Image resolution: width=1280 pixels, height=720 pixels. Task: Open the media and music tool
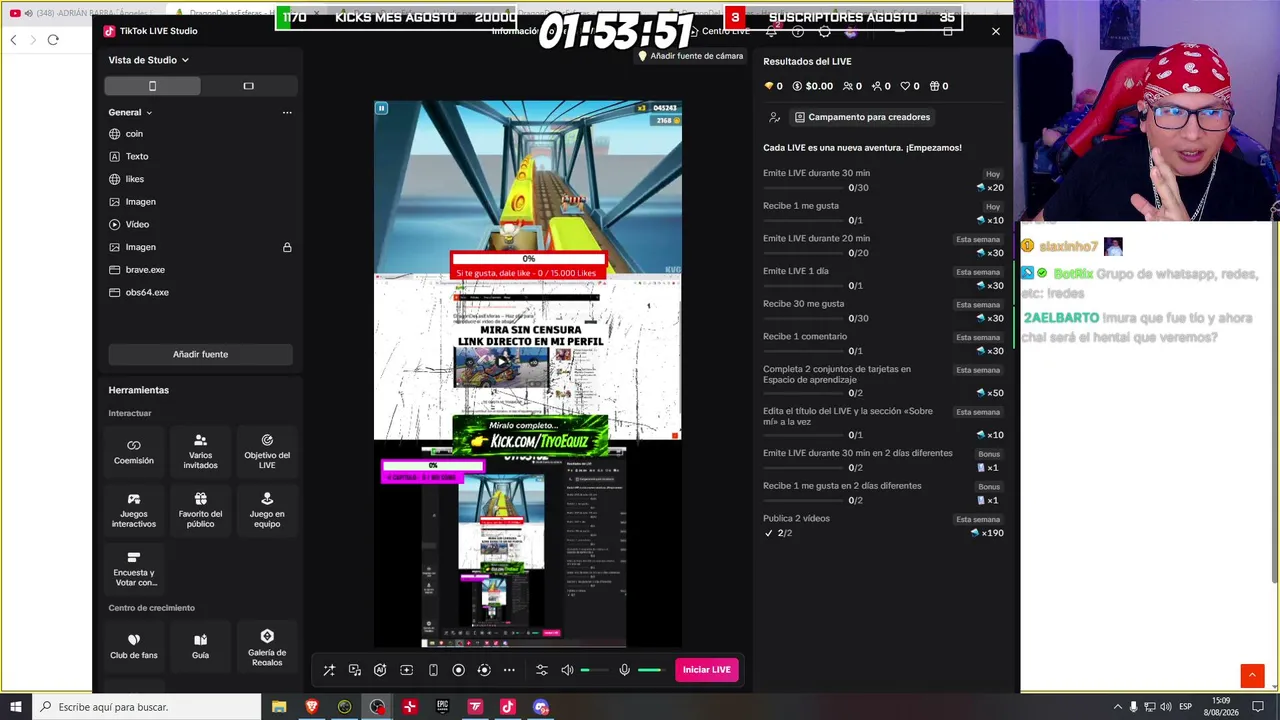(355, 670)
